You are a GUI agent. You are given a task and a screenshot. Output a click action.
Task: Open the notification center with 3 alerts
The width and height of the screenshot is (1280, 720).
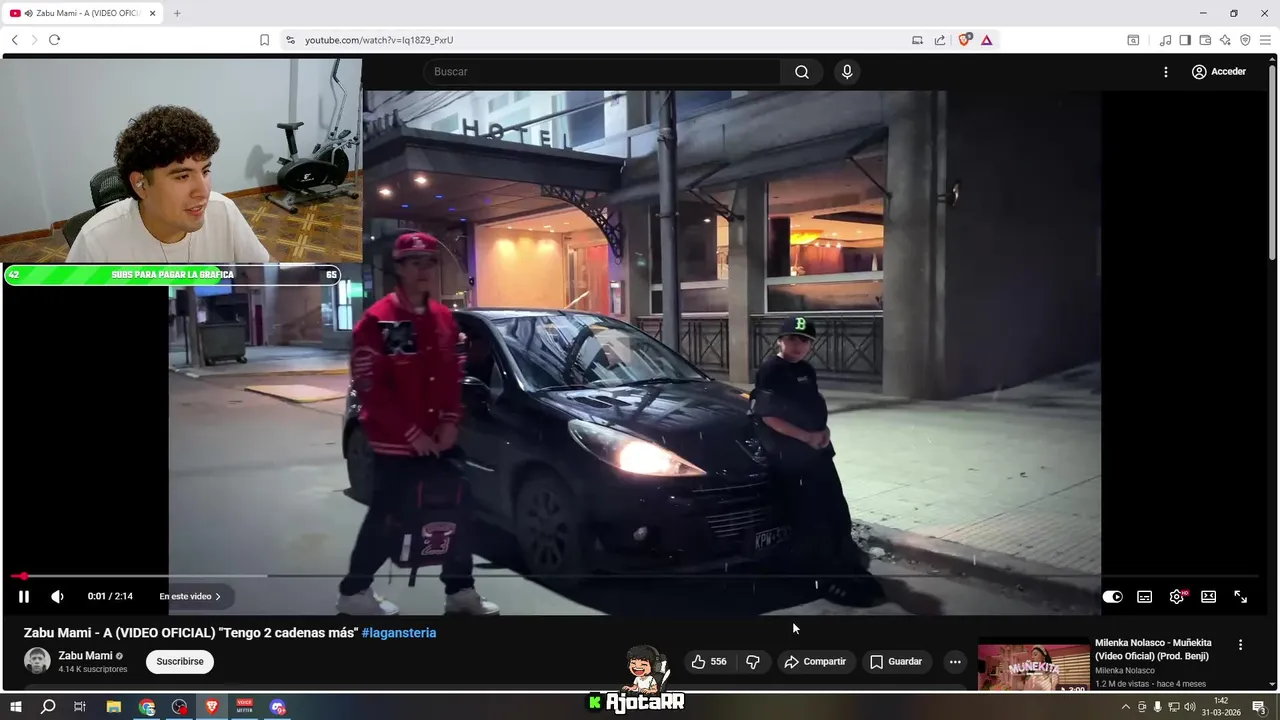pyautogui.click(x=1259, y=707)
